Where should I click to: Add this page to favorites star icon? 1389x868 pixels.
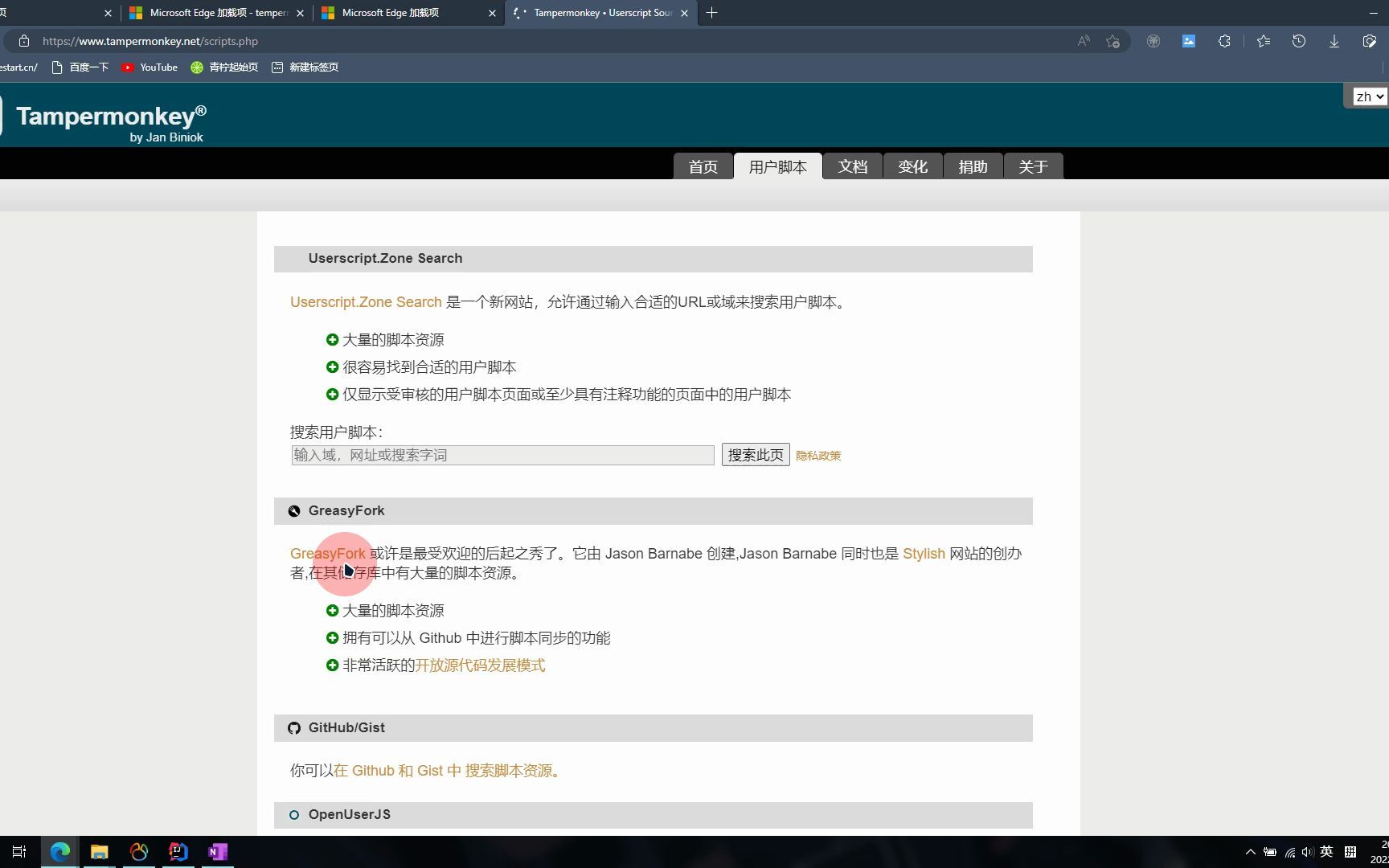click(x=1112, y=41)
